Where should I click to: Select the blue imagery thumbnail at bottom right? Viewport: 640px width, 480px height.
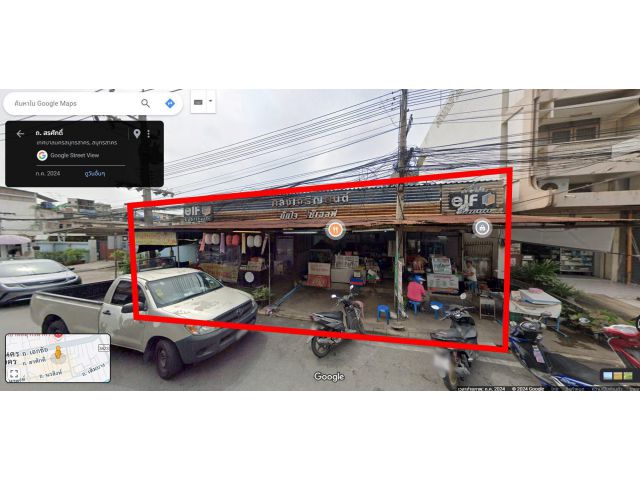tap(608, 376)
